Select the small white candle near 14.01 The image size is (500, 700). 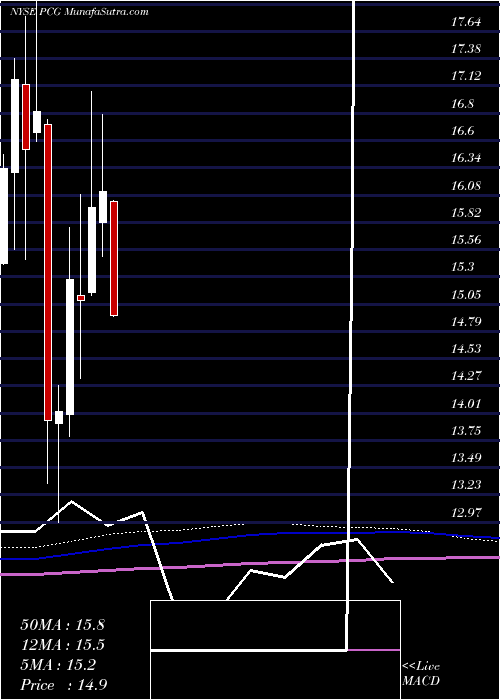[59, 417]
